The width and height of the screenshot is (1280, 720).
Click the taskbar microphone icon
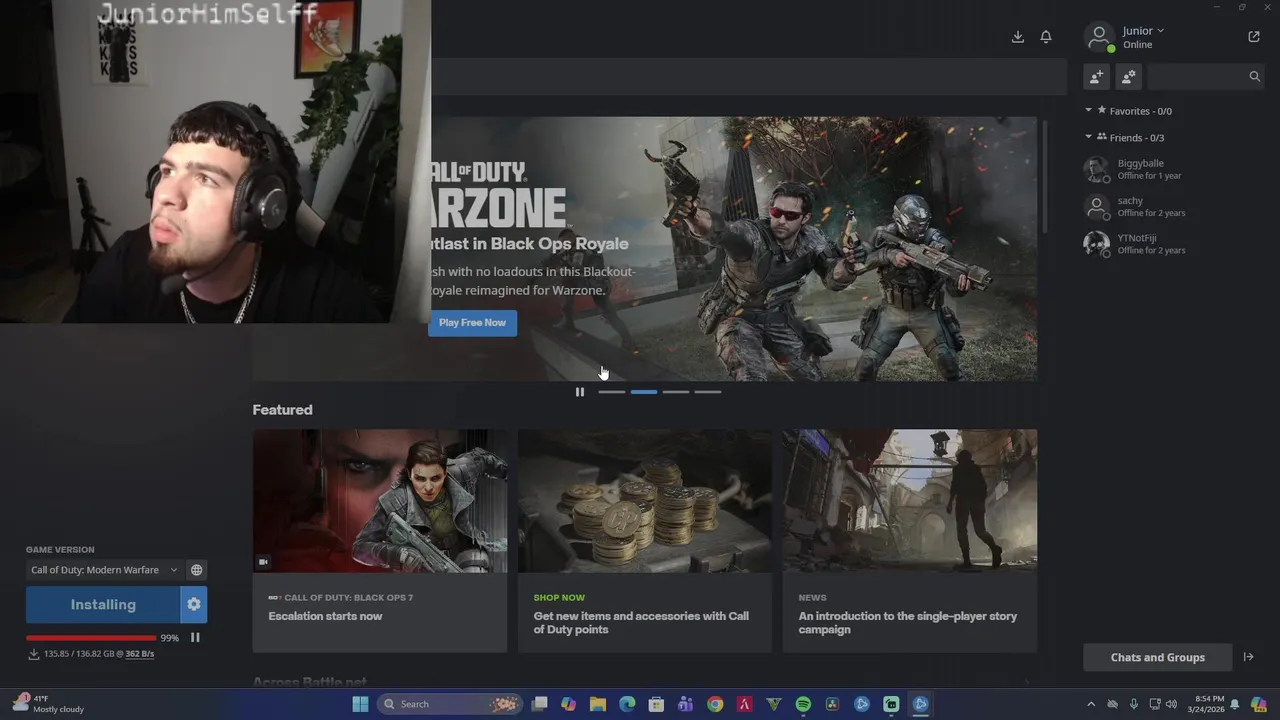[x=1133, y=704]
